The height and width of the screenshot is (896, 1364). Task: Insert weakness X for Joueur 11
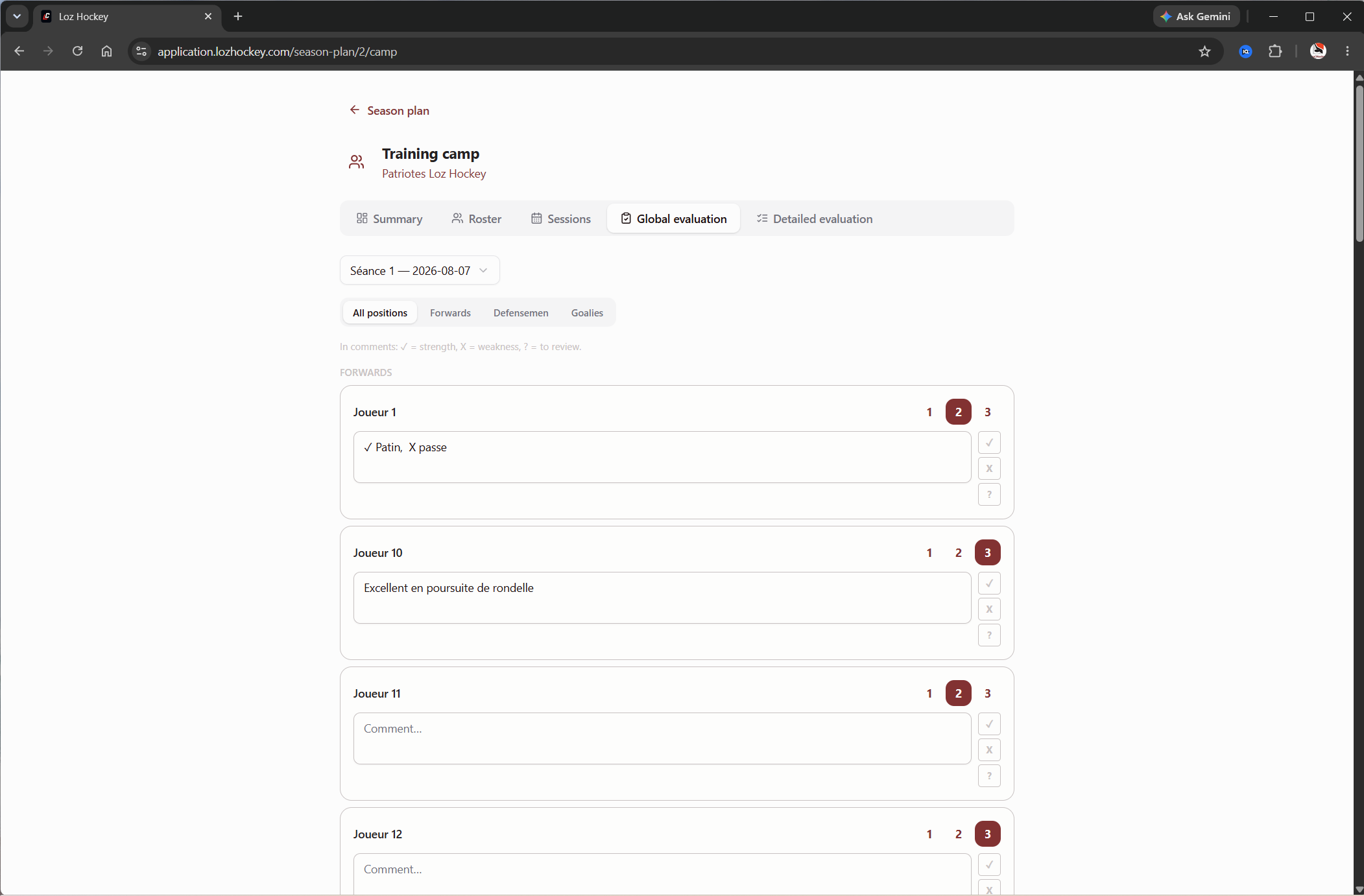[x=989, y=750]
